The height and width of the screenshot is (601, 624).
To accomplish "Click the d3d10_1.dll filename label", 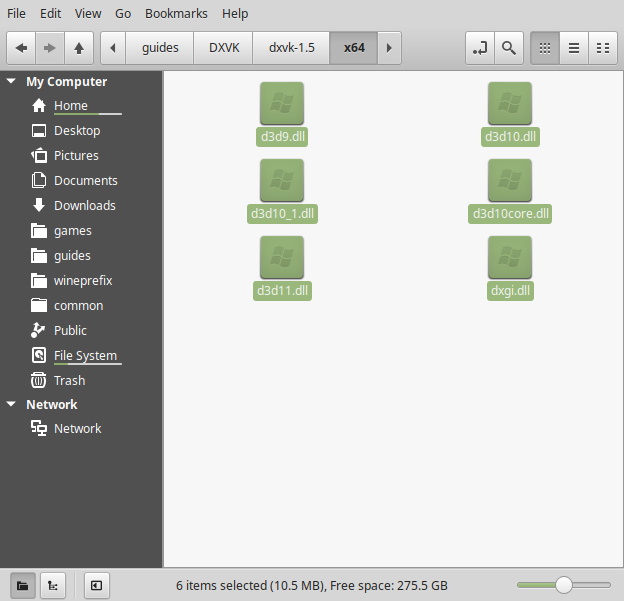I will [x=282, y=214].
